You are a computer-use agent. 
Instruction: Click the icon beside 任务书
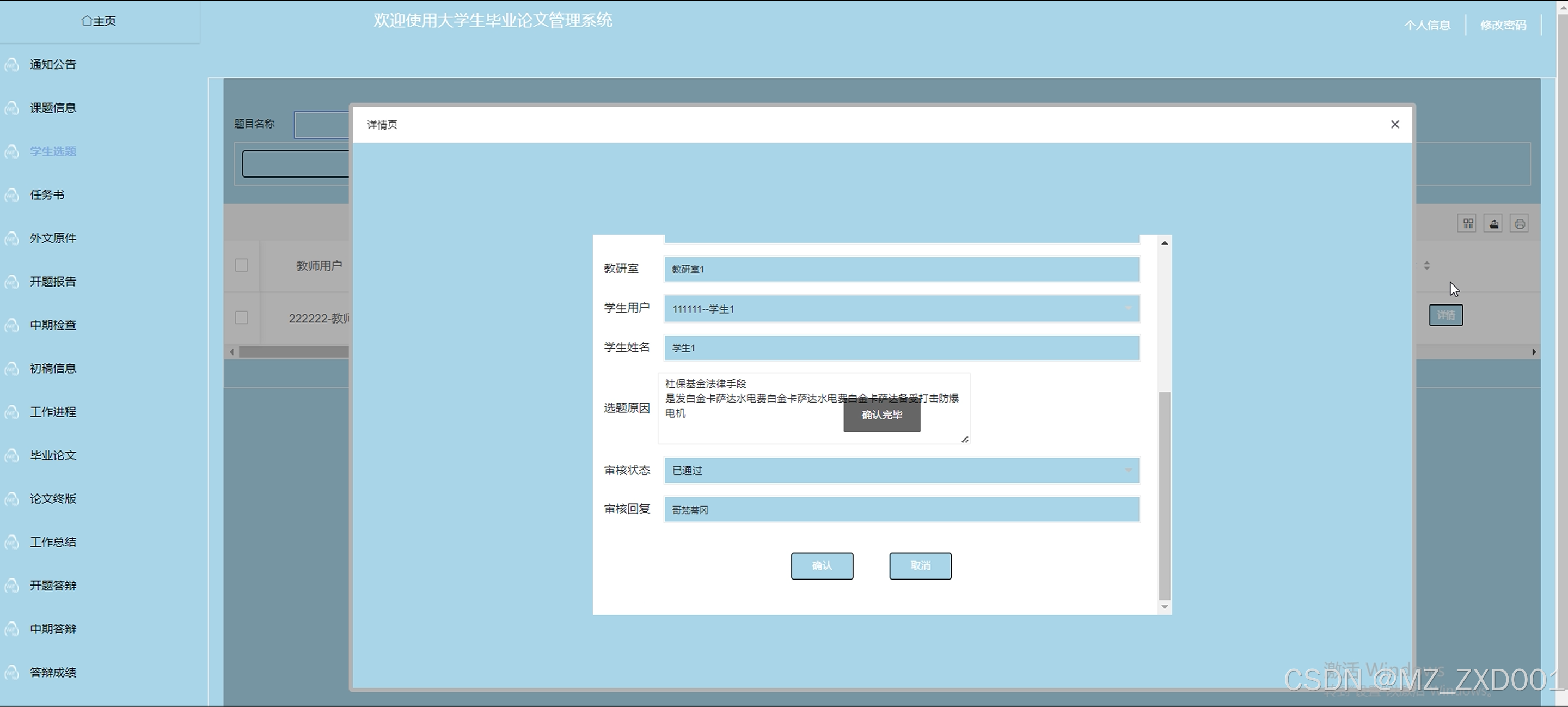pyautogui.click(x=11, y=195)
